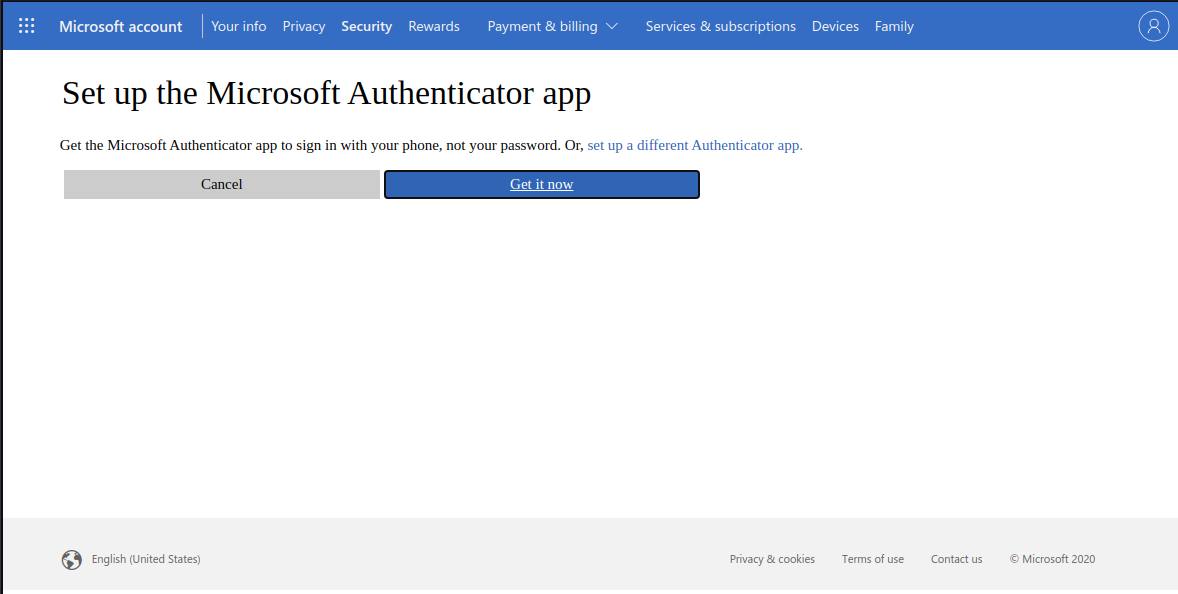Expand the Payment & billing dropdown
The height and width of the screenshot is (594, 1178).
(x=552, y=26)
